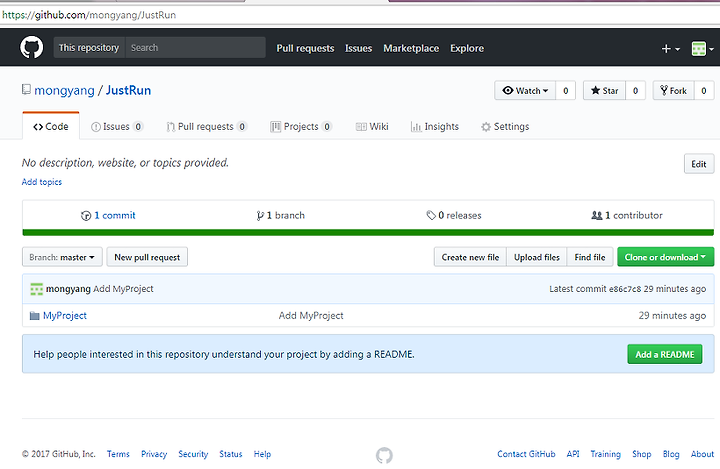Click the watchers count next to Watch
The width and height of the screenshot is (720, 469).
pos(566,90)
